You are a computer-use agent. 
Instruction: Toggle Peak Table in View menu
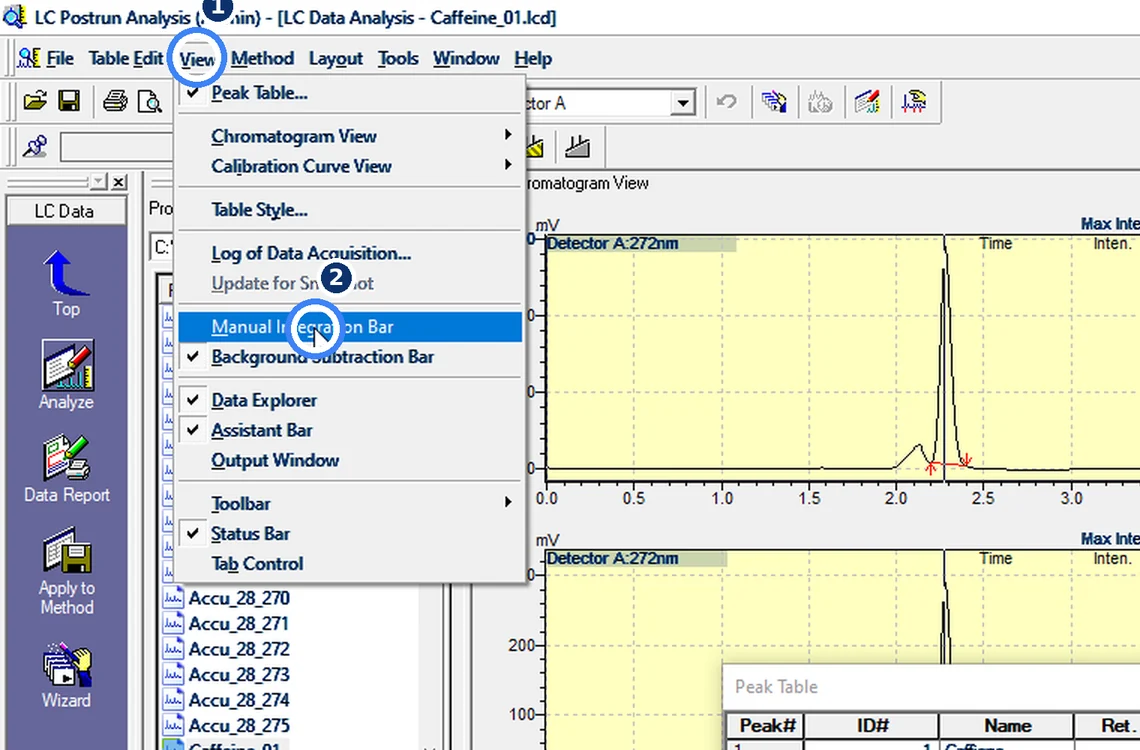[x=259, y=93]
